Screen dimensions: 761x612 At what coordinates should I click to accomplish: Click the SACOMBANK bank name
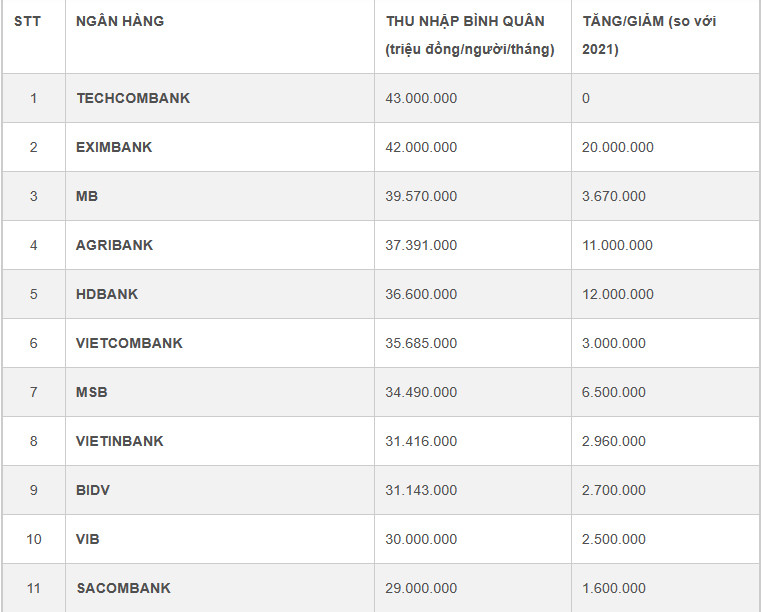coord(123,588)
